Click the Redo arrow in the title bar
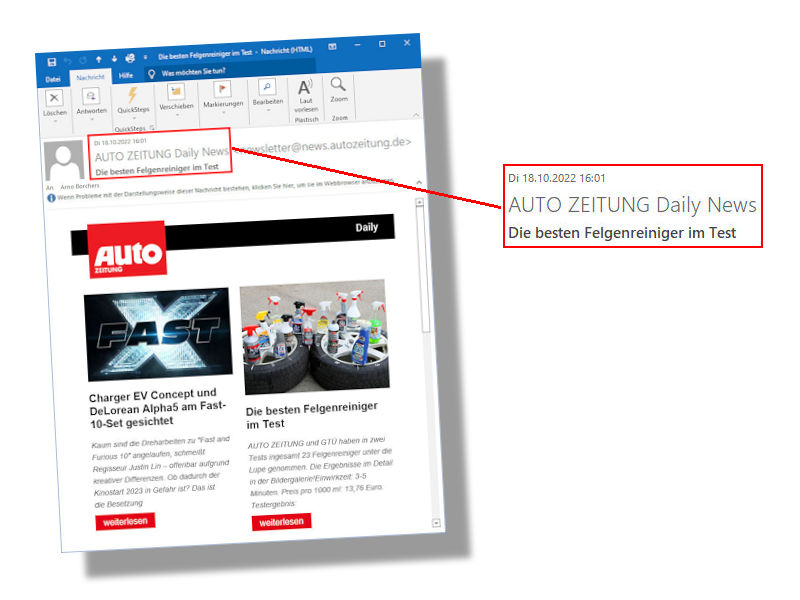The width and height of the screenshot is (800, 600). pyautogui.click(x=83, y=61)
